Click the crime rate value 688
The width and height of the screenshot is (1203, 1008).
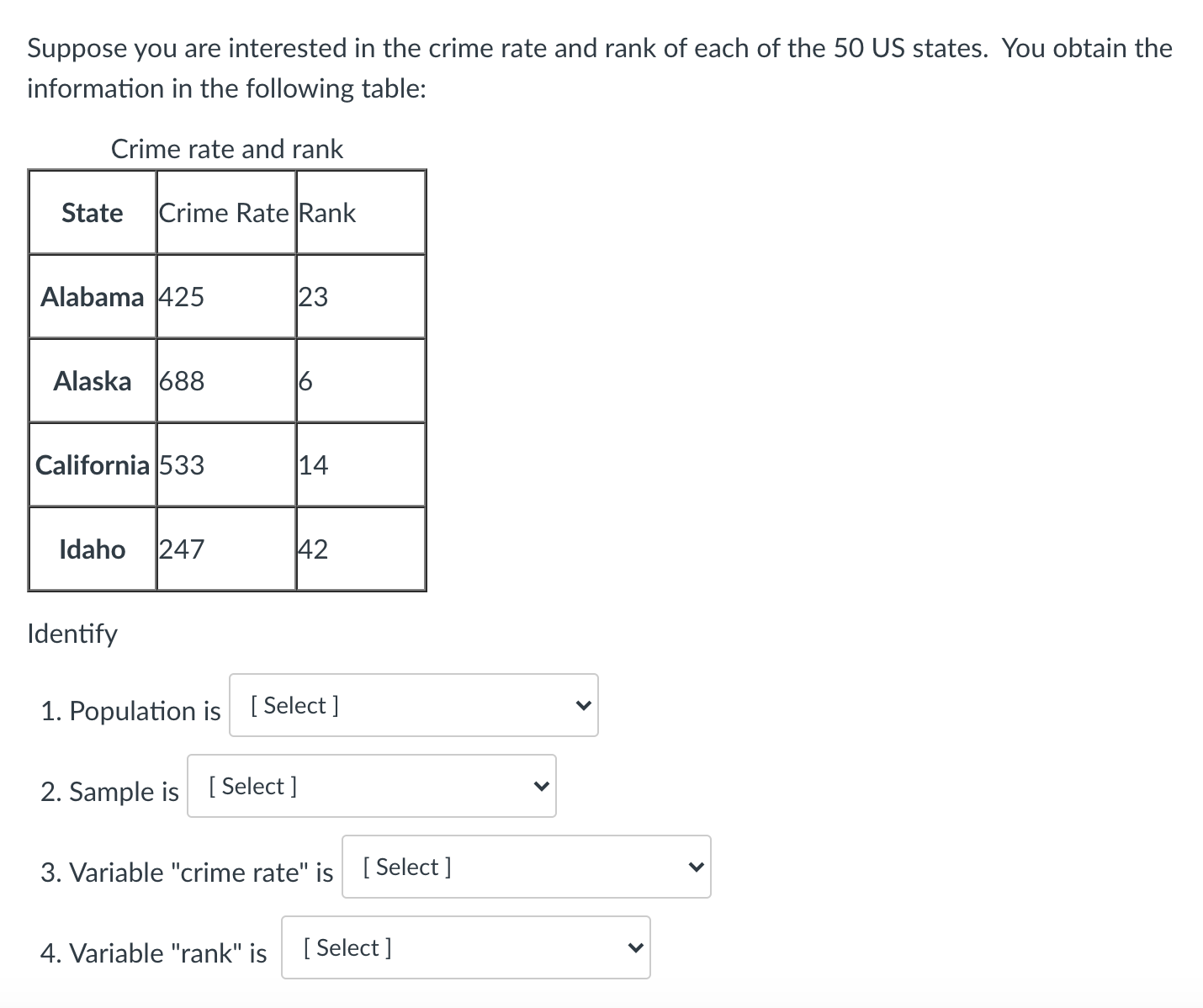[182, 381]
